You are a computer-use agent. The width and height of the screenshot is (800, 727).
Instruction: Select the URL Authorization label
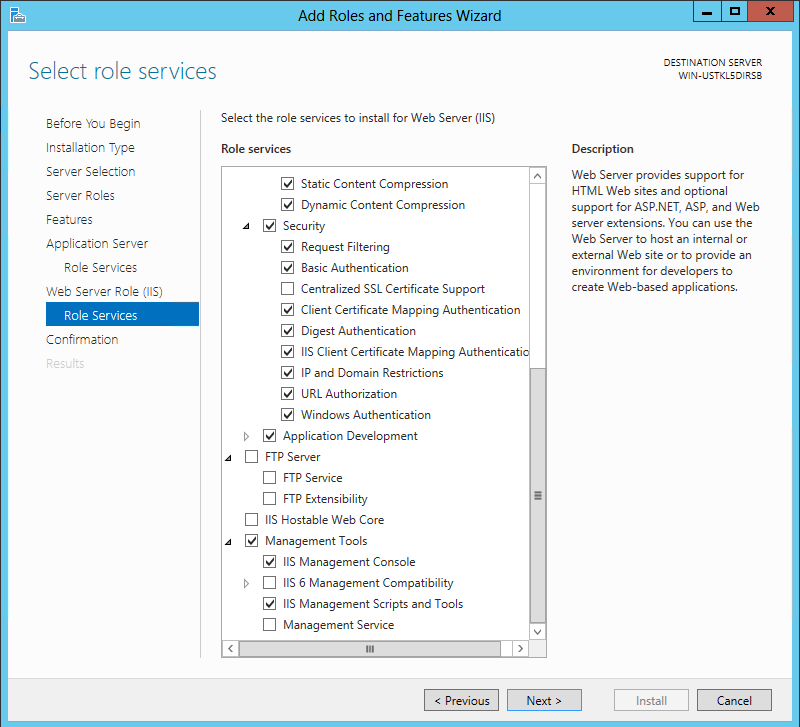click(x=349, y=394)
